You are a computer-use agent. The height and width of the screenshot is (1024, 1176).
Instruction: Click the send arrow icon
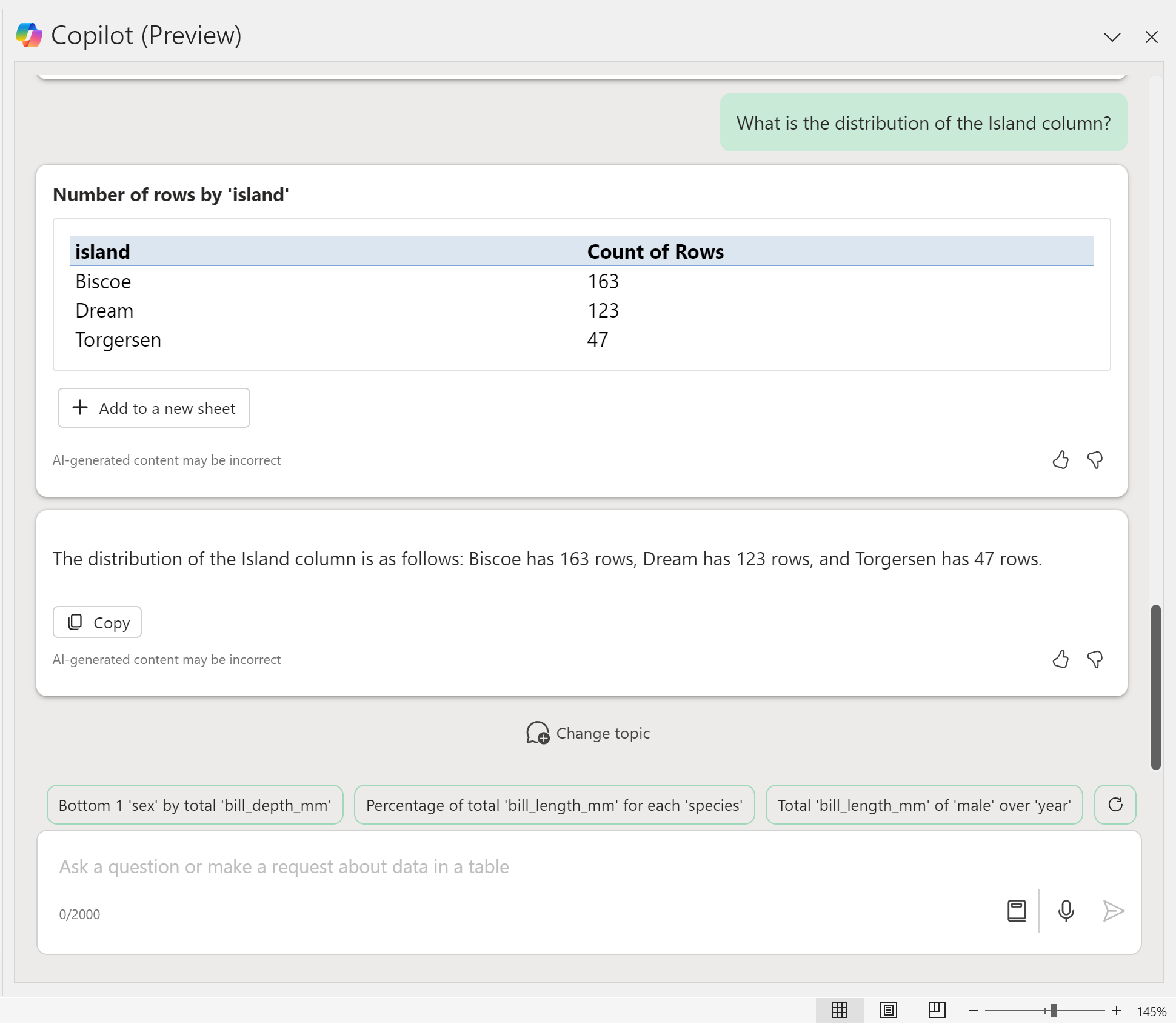(x=1113, y=911)
